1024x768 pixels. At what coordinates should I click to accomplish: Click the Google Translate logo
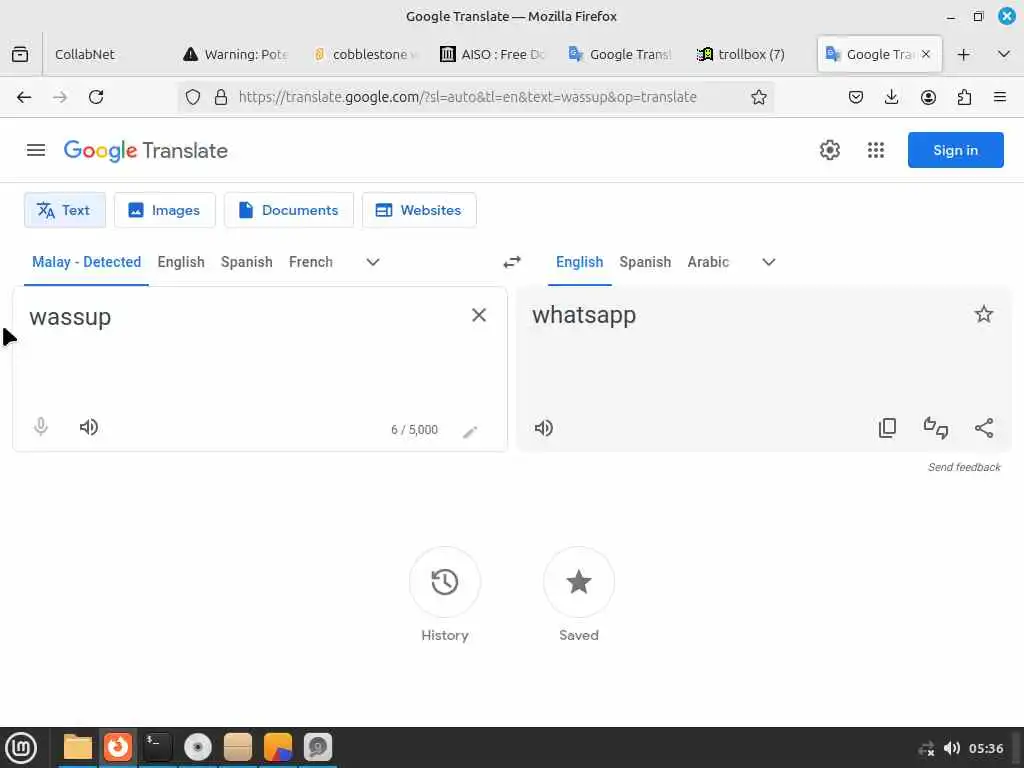[x=146, y=151]
